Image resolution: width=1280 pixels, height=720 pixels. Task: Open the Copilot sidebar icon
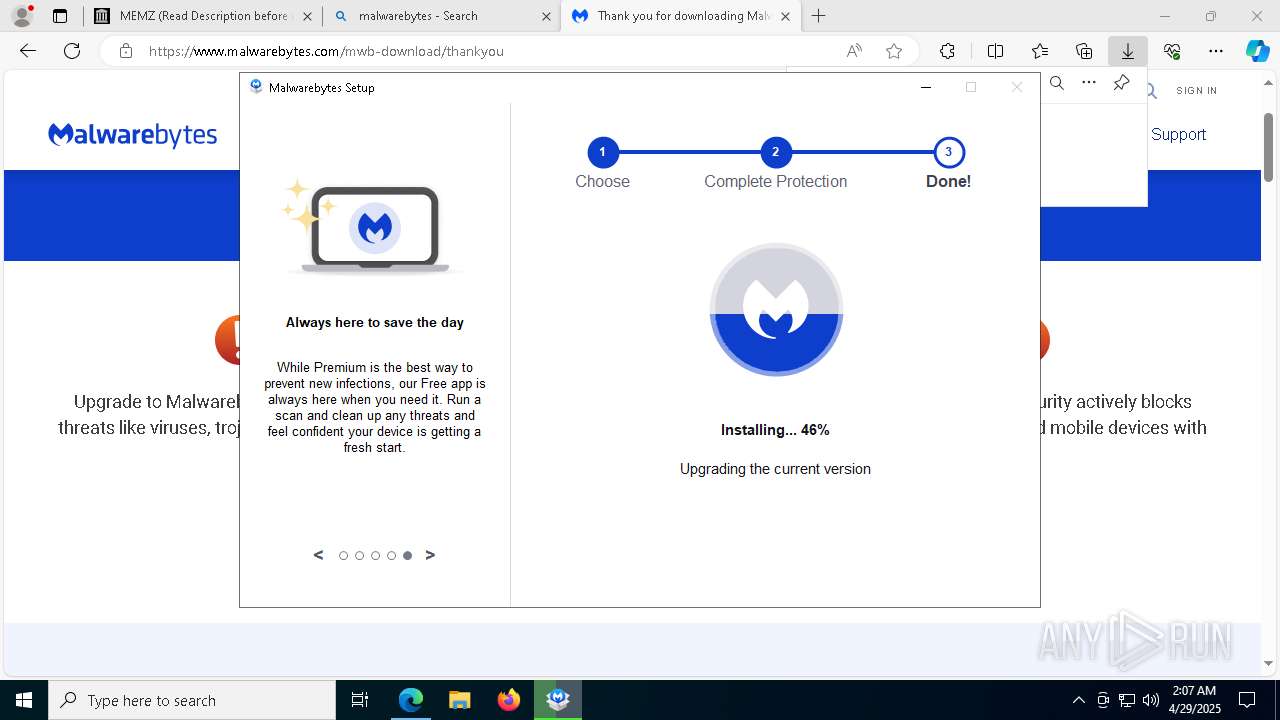tap(1257, 51)
